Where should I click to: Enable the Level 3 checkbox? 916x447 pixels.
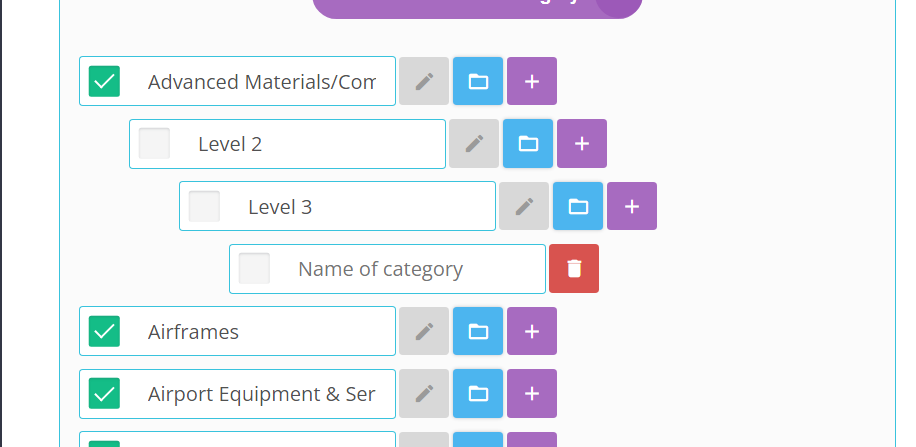coord(204,206)
